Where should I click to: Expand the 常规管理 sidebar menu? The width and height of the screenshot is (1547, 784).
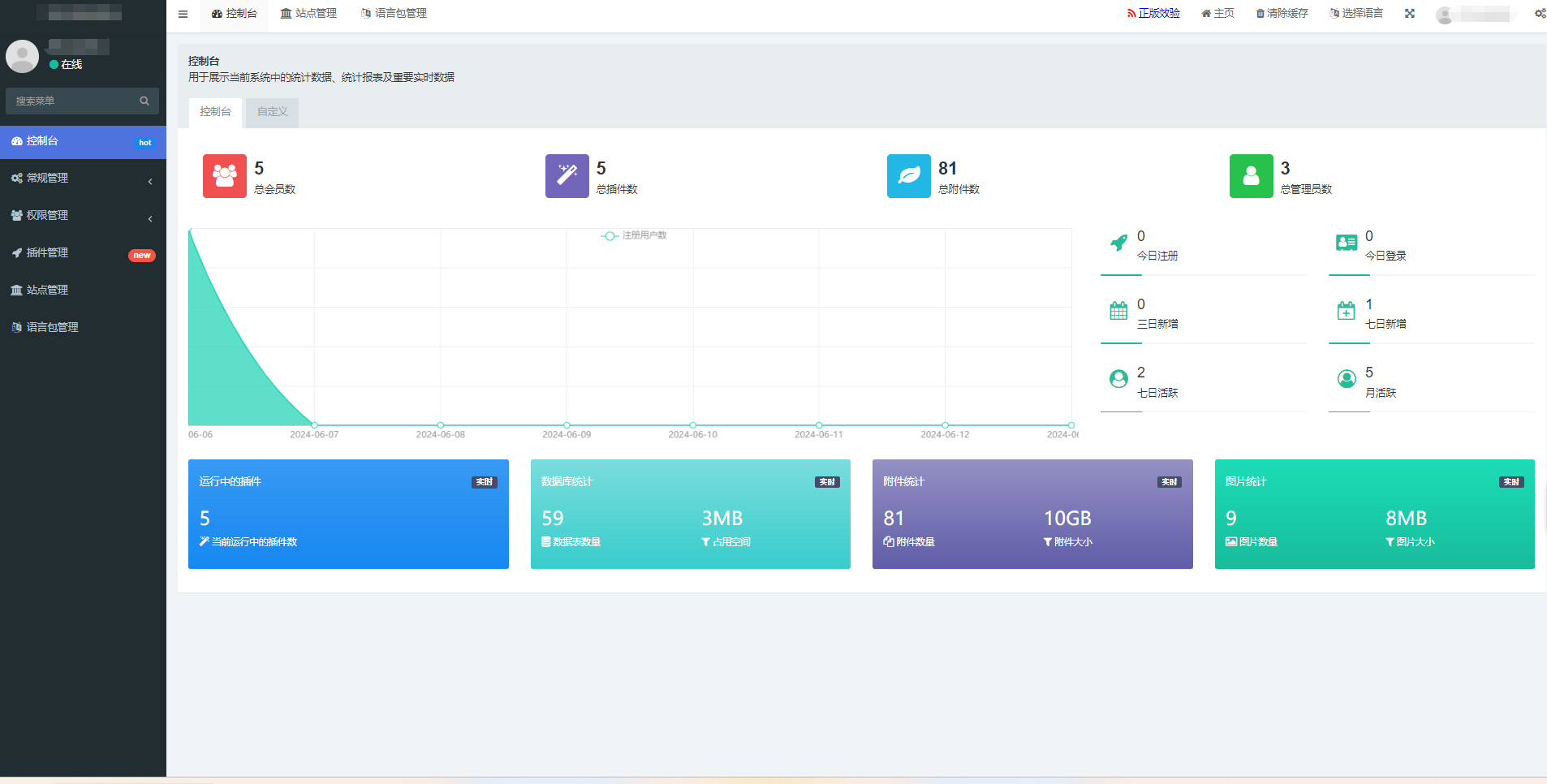83,179
